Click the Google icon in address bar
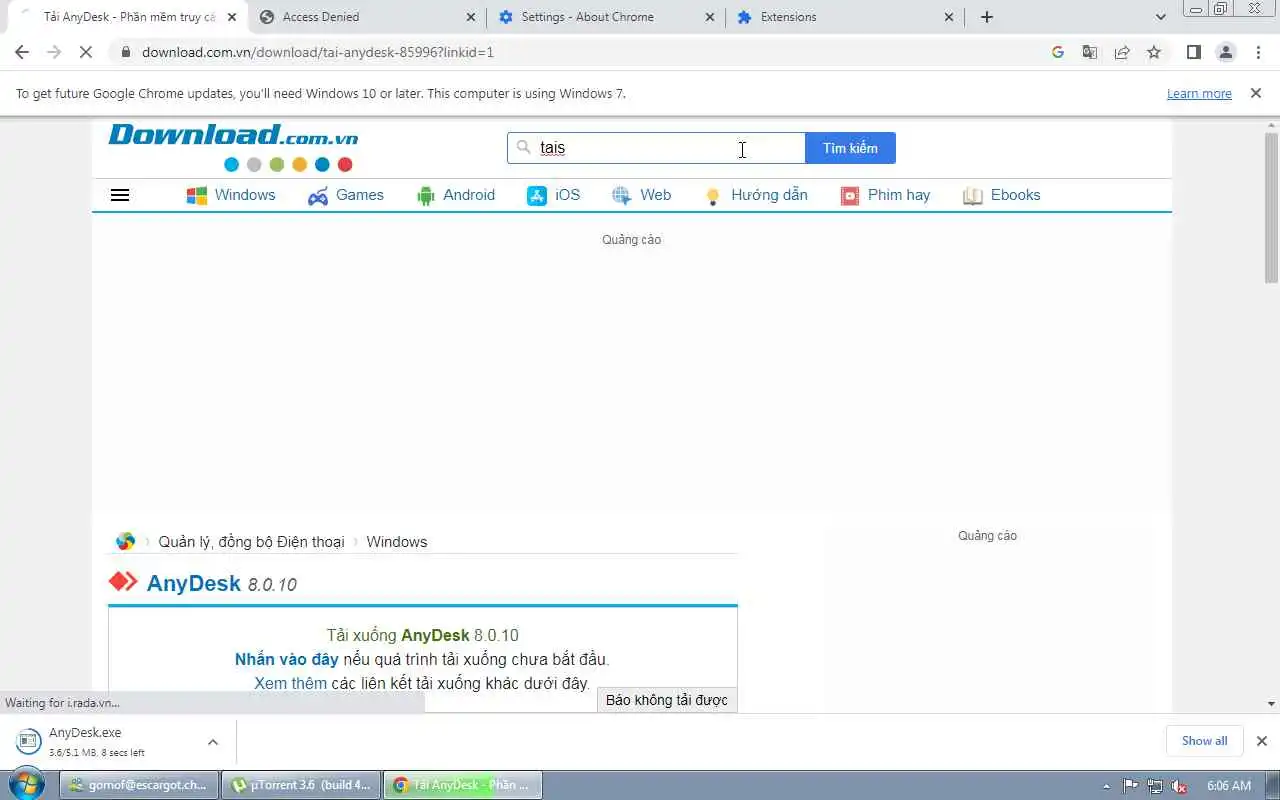Viewport: 1280px width, 800px height. (x=1058, y=52)
